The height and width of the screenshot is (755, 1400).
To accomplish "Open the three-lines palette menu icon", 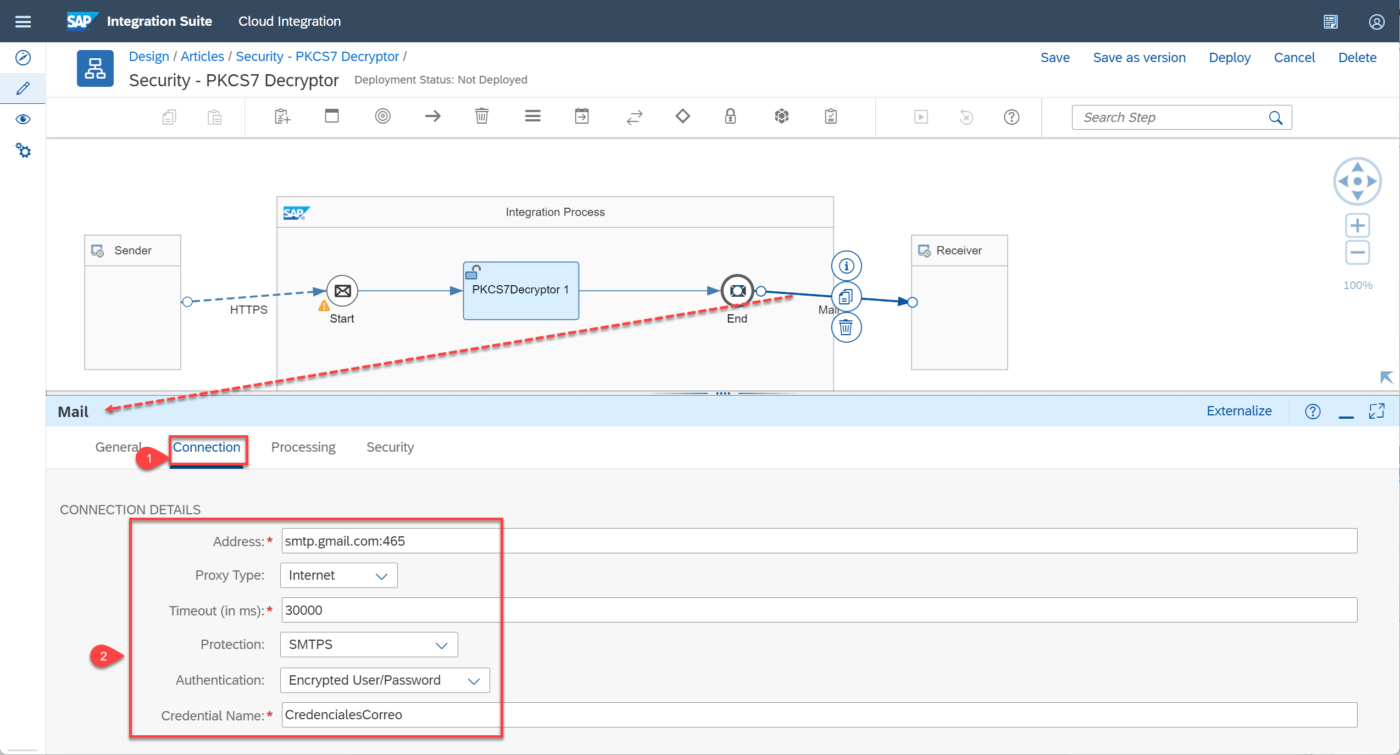I will pos(533,116).
